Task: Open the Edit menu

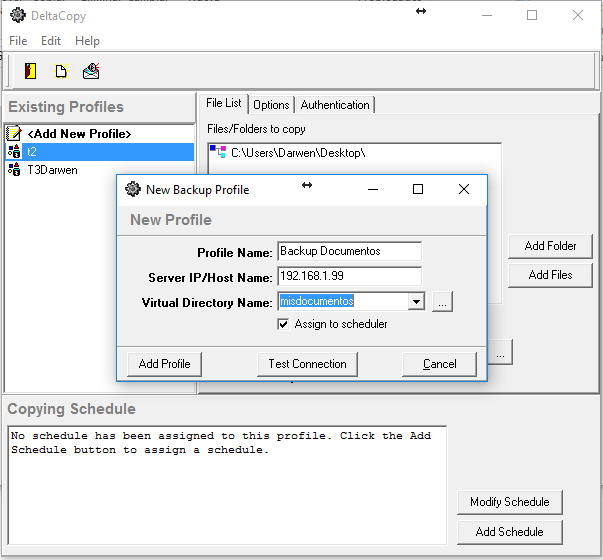Action: [51, 41]
